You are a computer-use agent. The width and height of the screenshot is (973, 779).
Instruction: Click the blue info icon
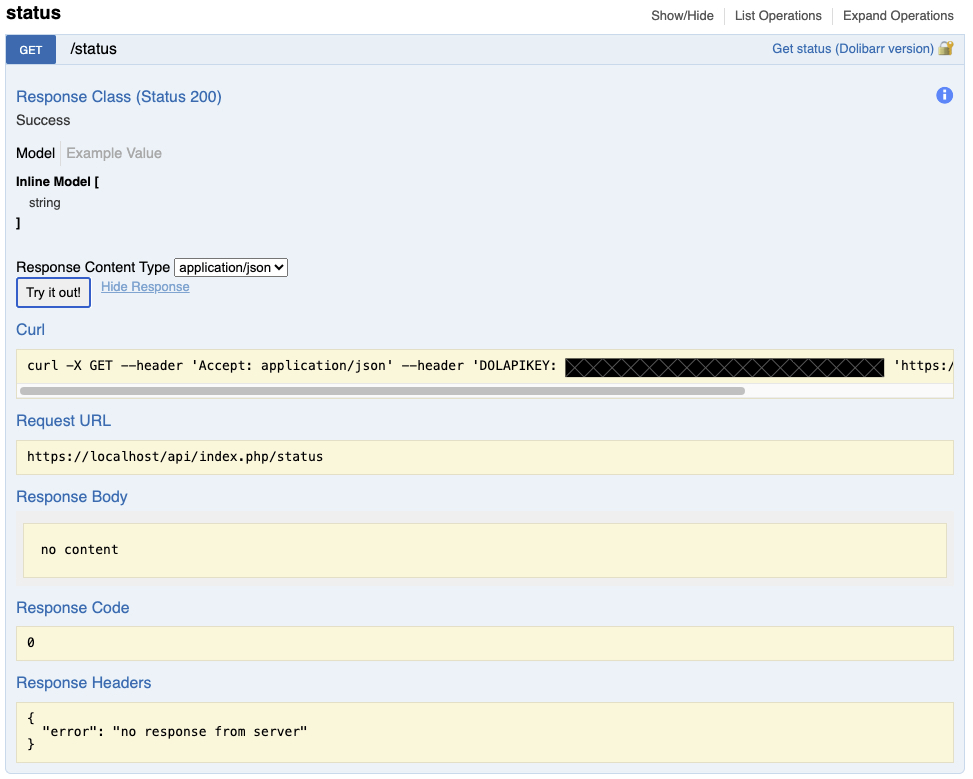944,95
